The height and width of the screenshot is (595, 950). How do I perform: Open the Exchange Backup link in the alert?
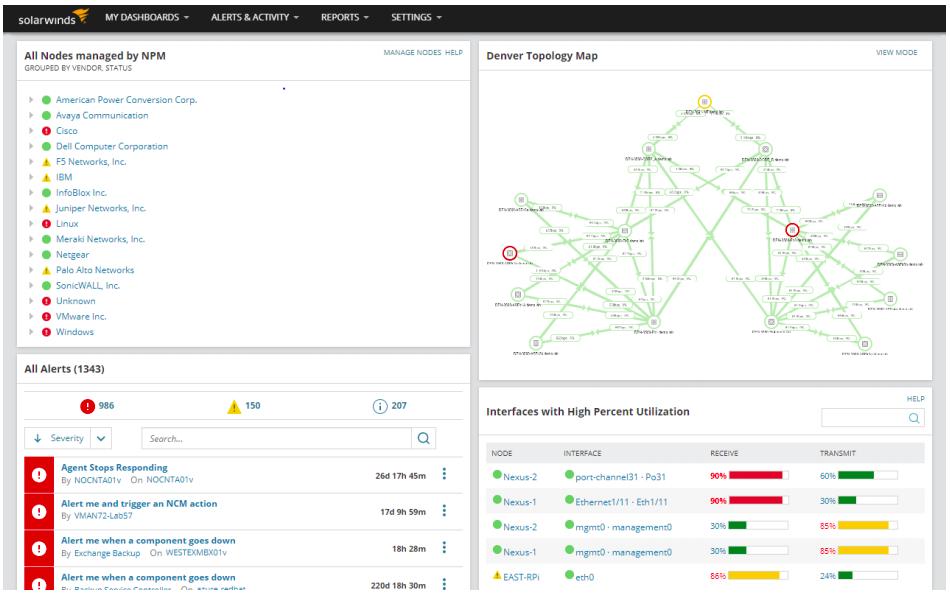tap(107, 553)
